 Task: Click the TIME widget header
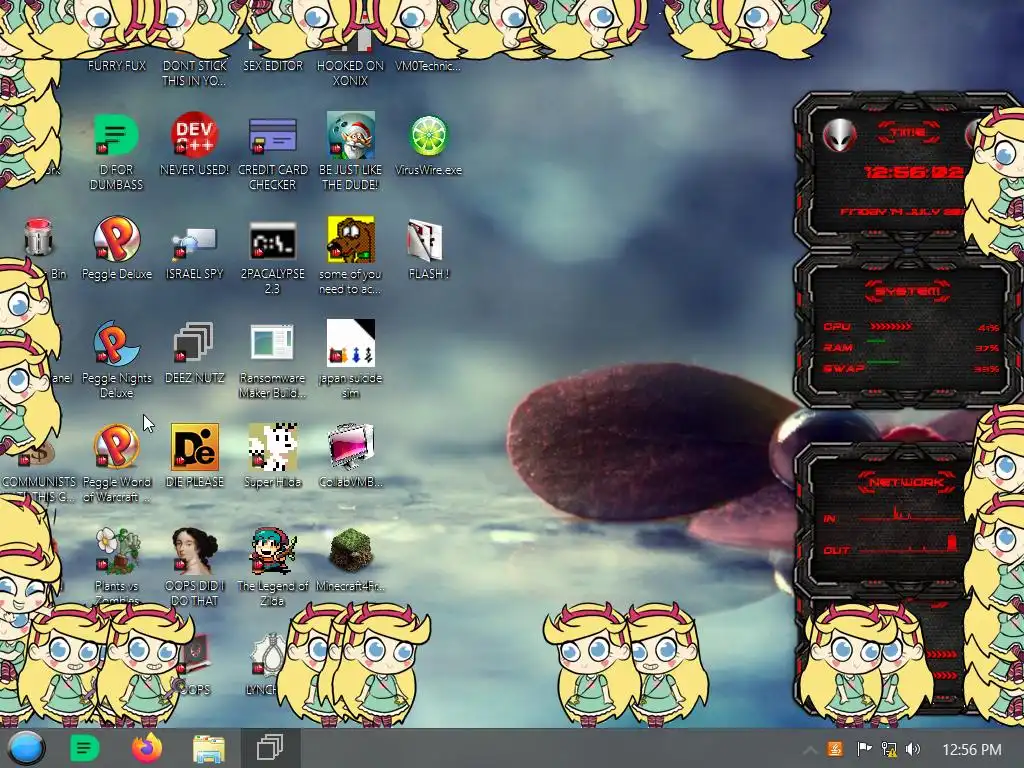tap(908, 133)
